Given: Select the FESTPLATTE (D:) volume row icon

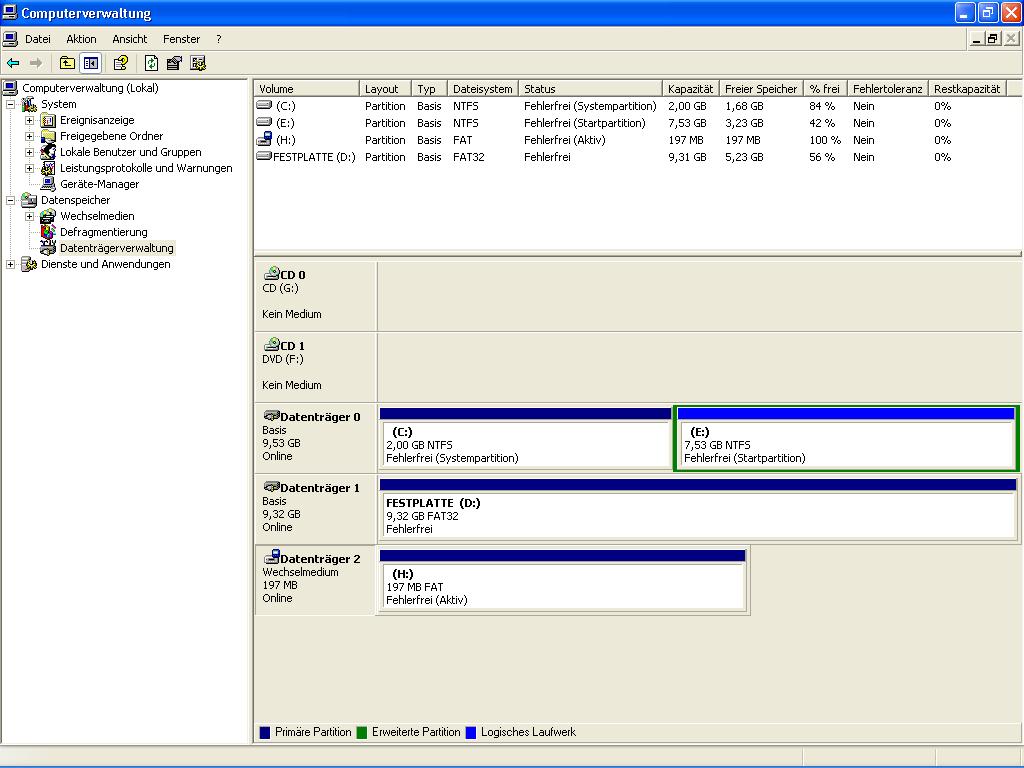Looking at the screenshot, I should (264, 157).
